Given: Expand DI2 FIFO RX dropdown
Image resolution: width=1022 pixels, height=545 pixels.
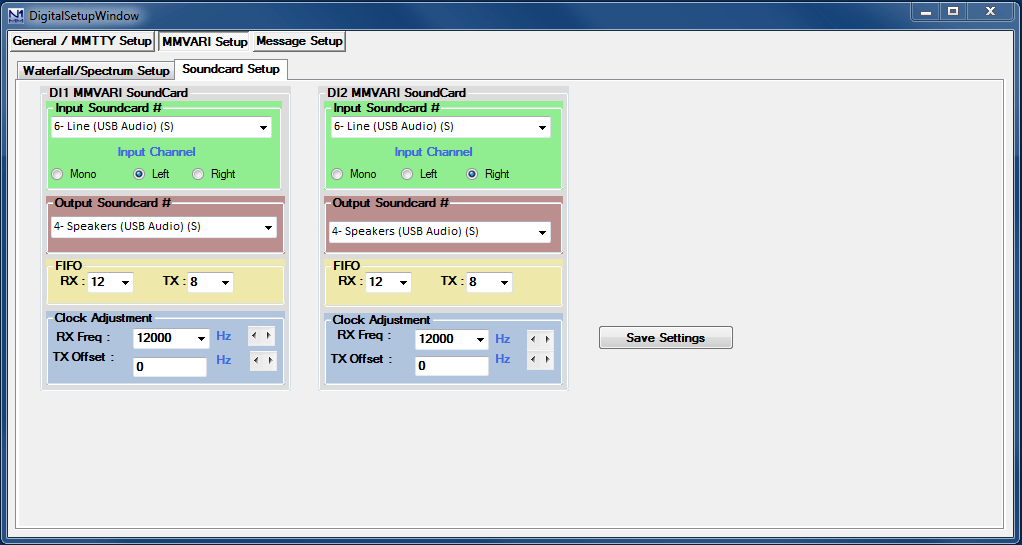Looking at the screenshot, I should pos(389,282).
